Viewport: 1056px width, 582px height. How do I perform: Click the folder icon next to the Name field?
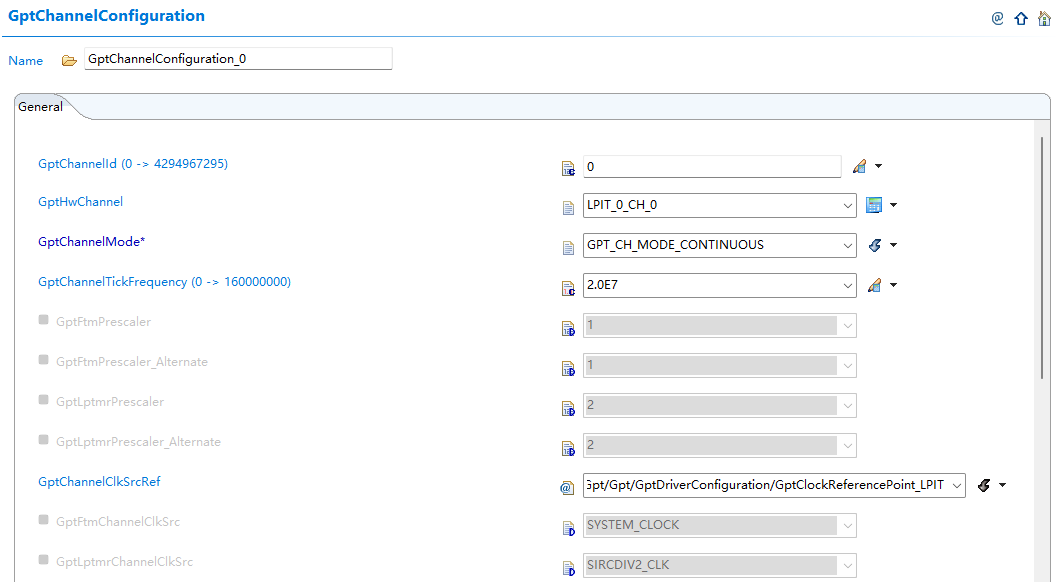point(67,59)
